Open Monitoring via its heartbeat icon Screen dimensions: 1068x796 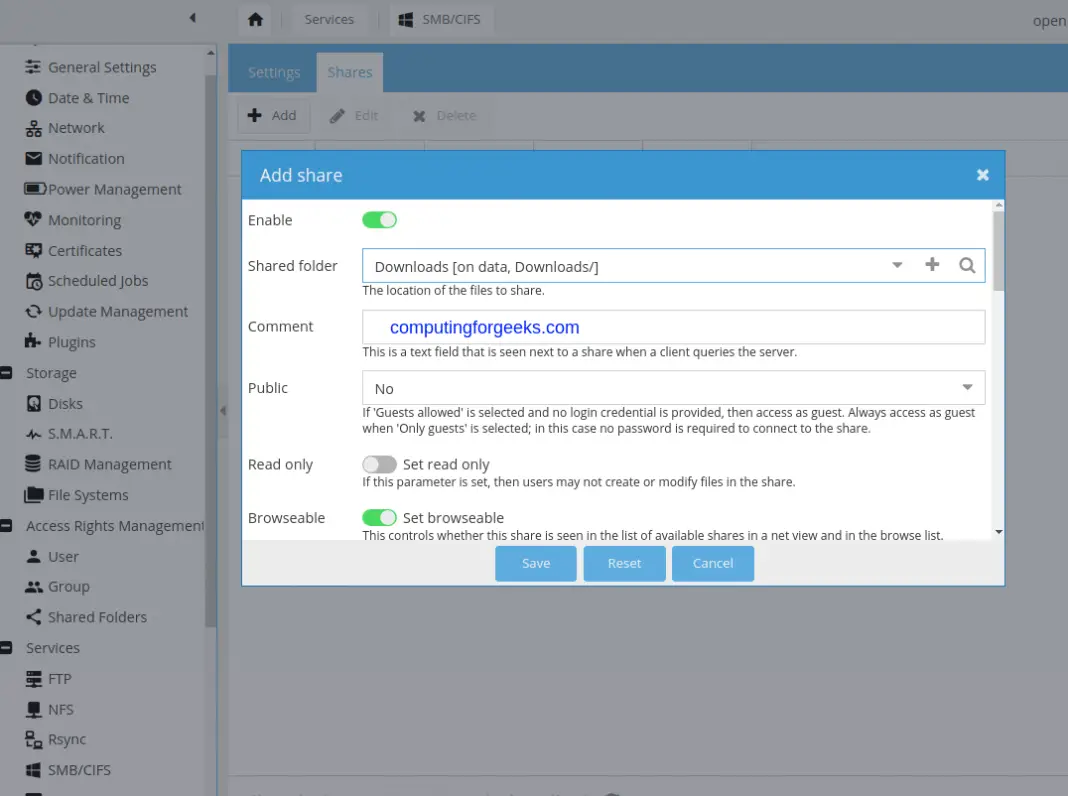click(34, 220)
